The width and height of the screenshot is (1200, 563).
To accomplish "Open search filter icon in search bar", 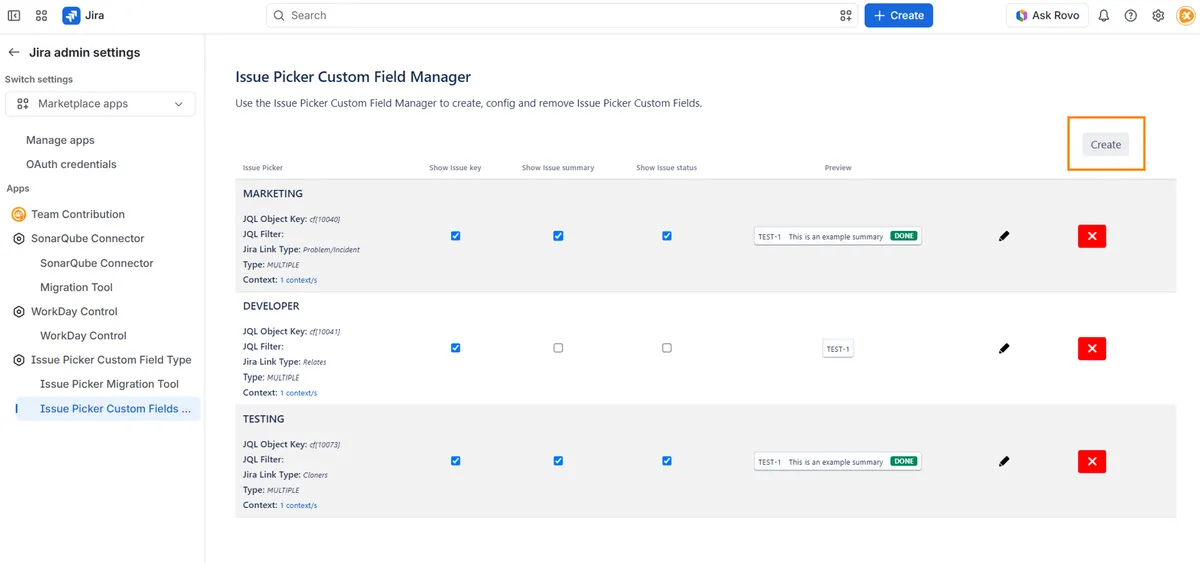I will pyautogui.click(x=846, y=16).
